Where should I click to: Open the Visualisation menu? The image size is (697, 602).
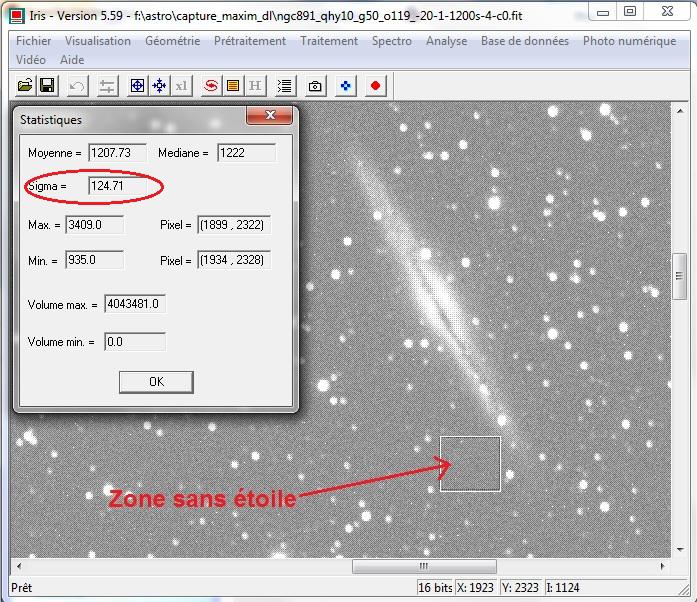point(98,41)
